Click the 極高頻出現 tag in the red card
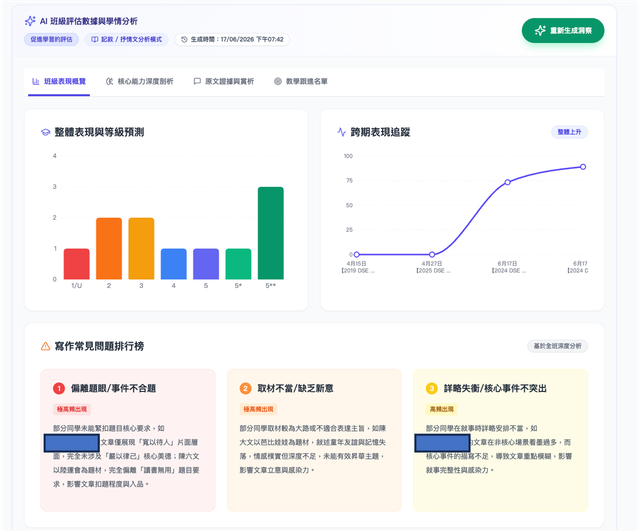Viewport: 640px width, 531px height. (x=72, y=409)
